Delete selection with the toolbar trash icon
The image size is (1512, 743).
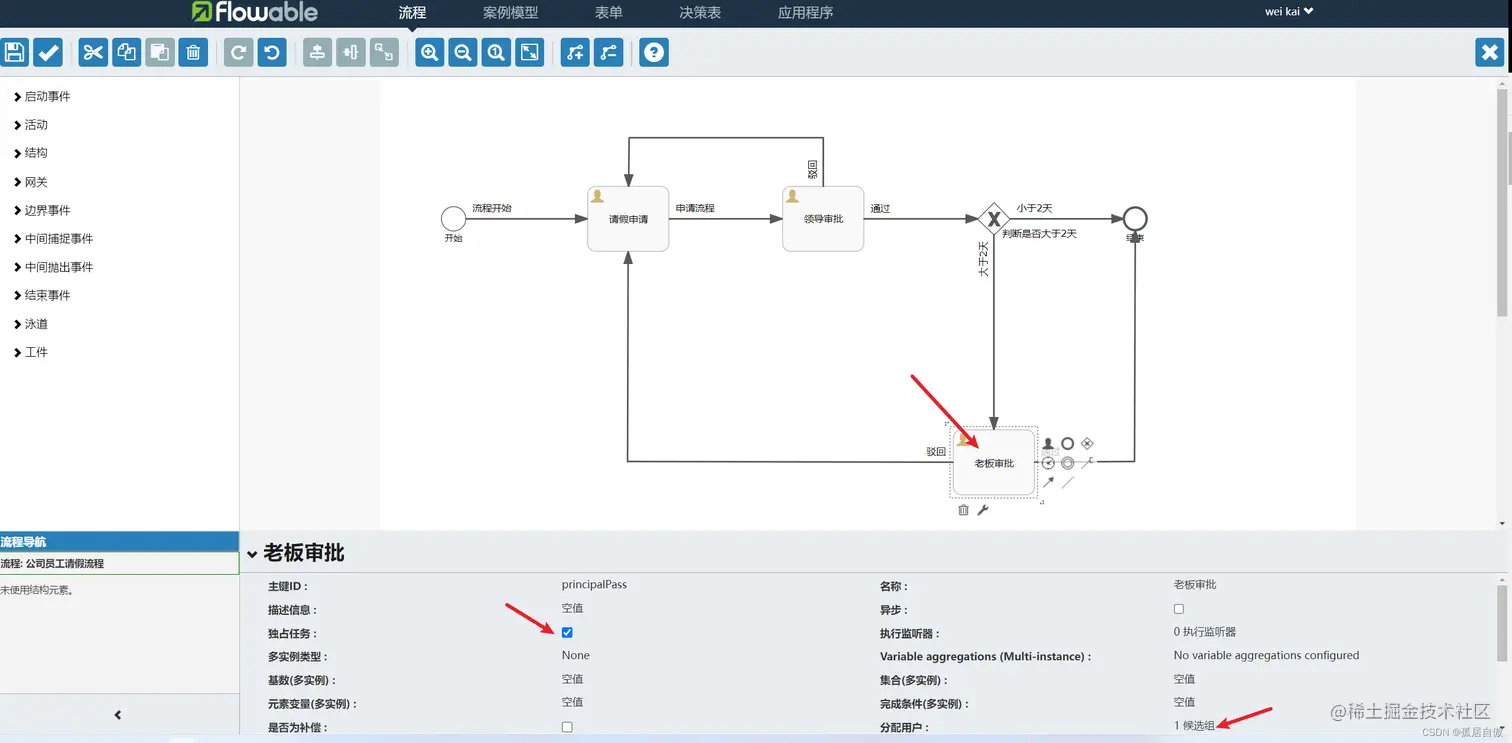[x=193, y=52]
